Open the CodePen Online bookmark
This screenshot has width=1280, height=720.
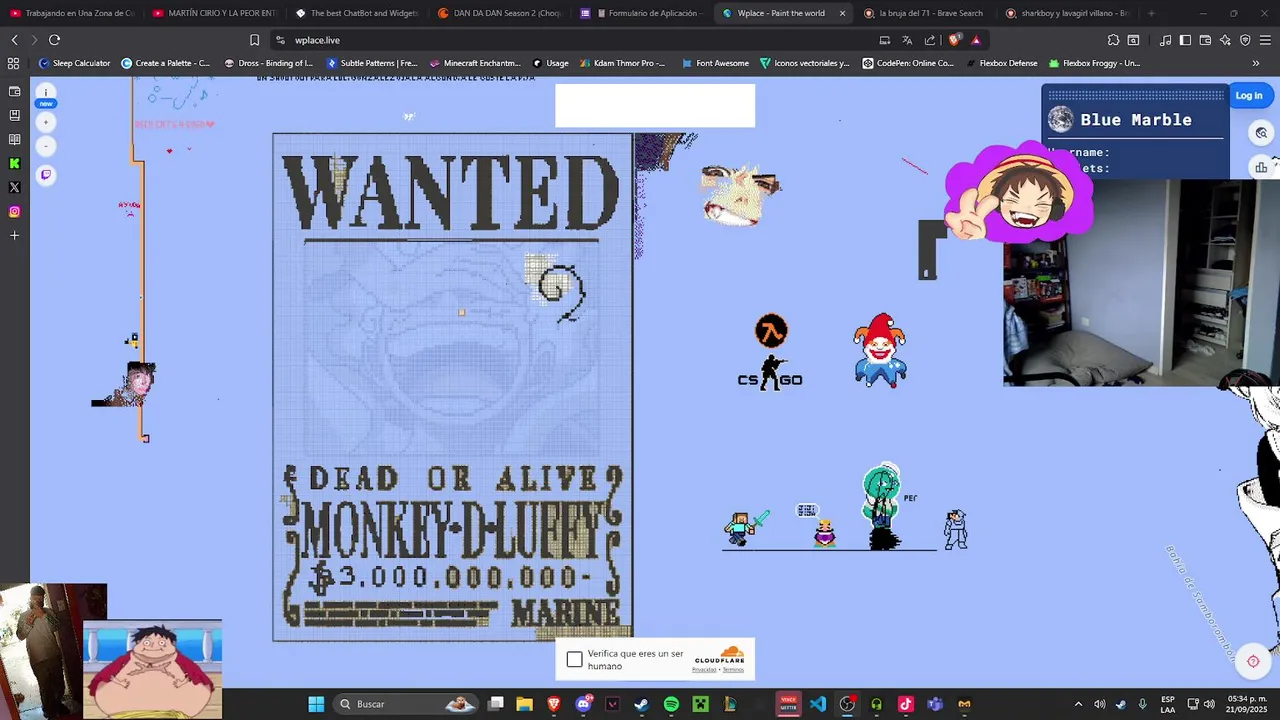(x=907, y=63)
